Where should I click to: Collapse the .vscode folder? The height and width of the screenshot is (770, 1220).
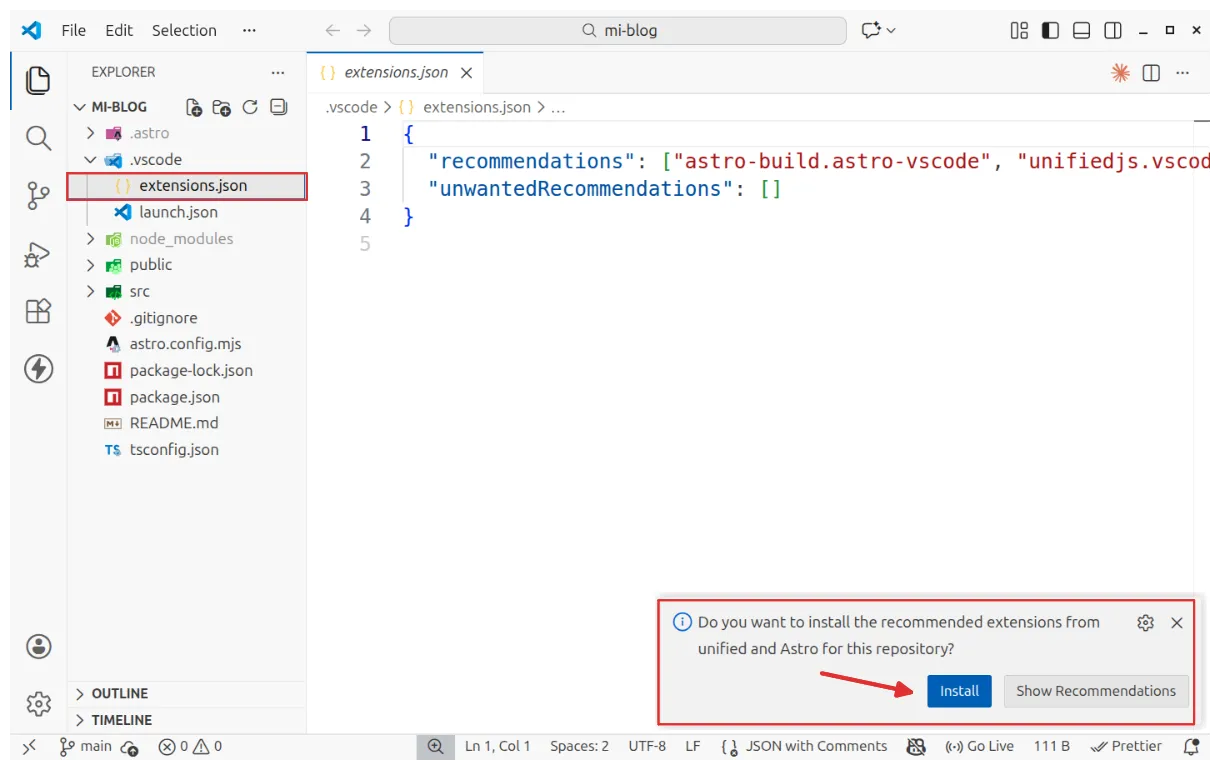coord(155,160)
